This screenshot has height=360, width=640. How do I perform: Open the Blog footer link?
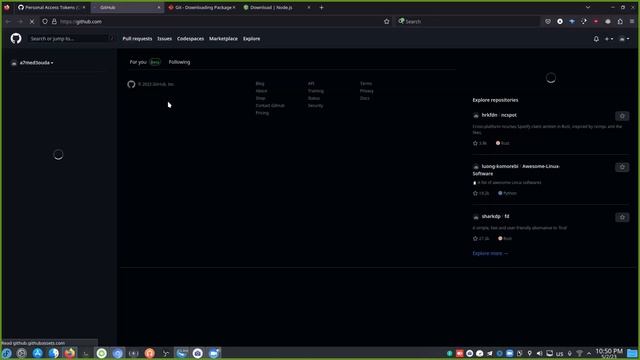pos(260,84)
